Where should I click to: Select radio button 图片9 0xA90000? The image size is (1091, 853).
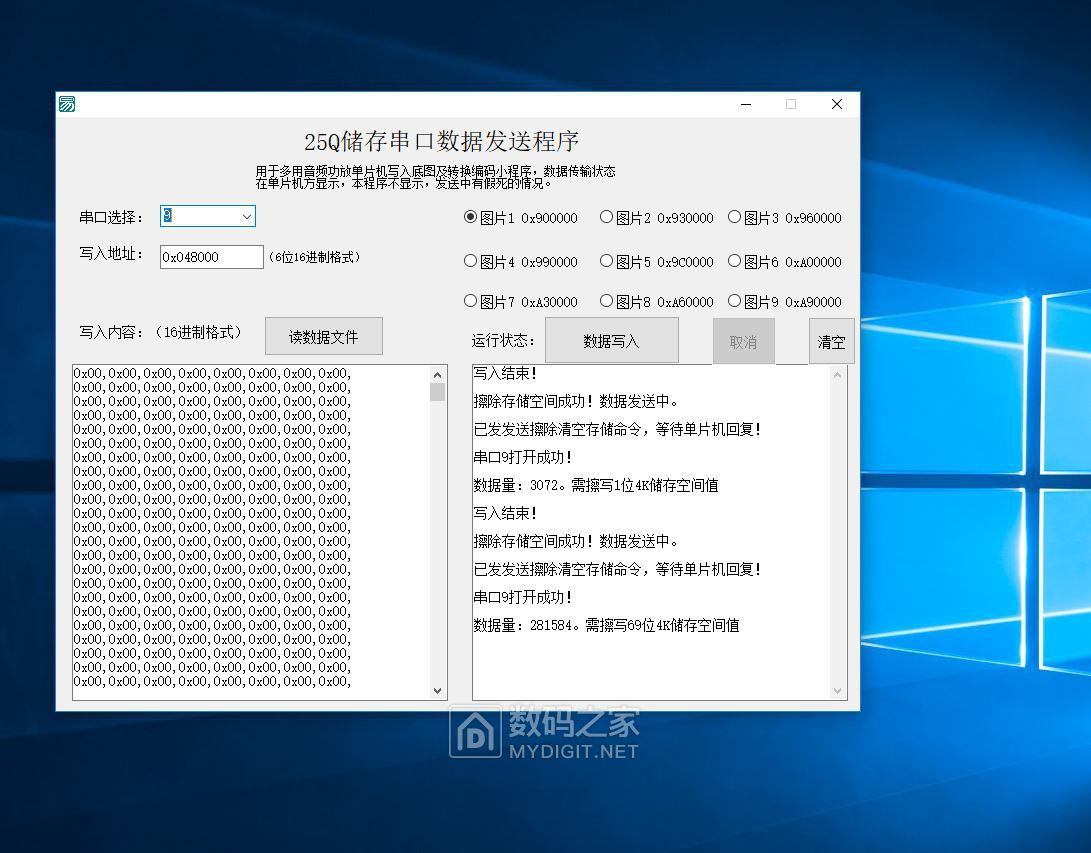(x=735, y=300)
